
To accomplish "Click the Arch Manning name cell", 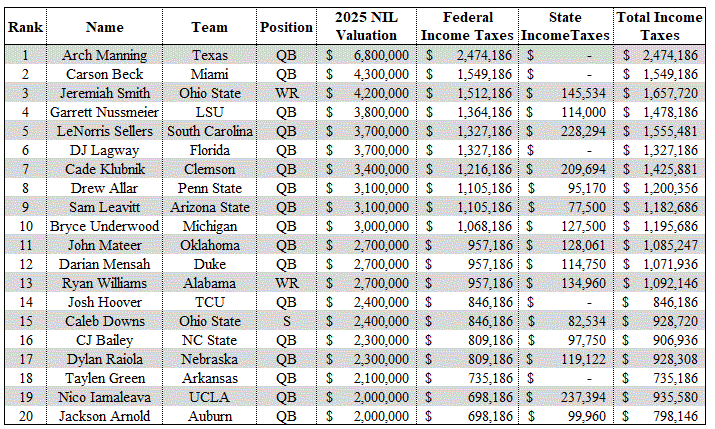I will pos(105,55).
